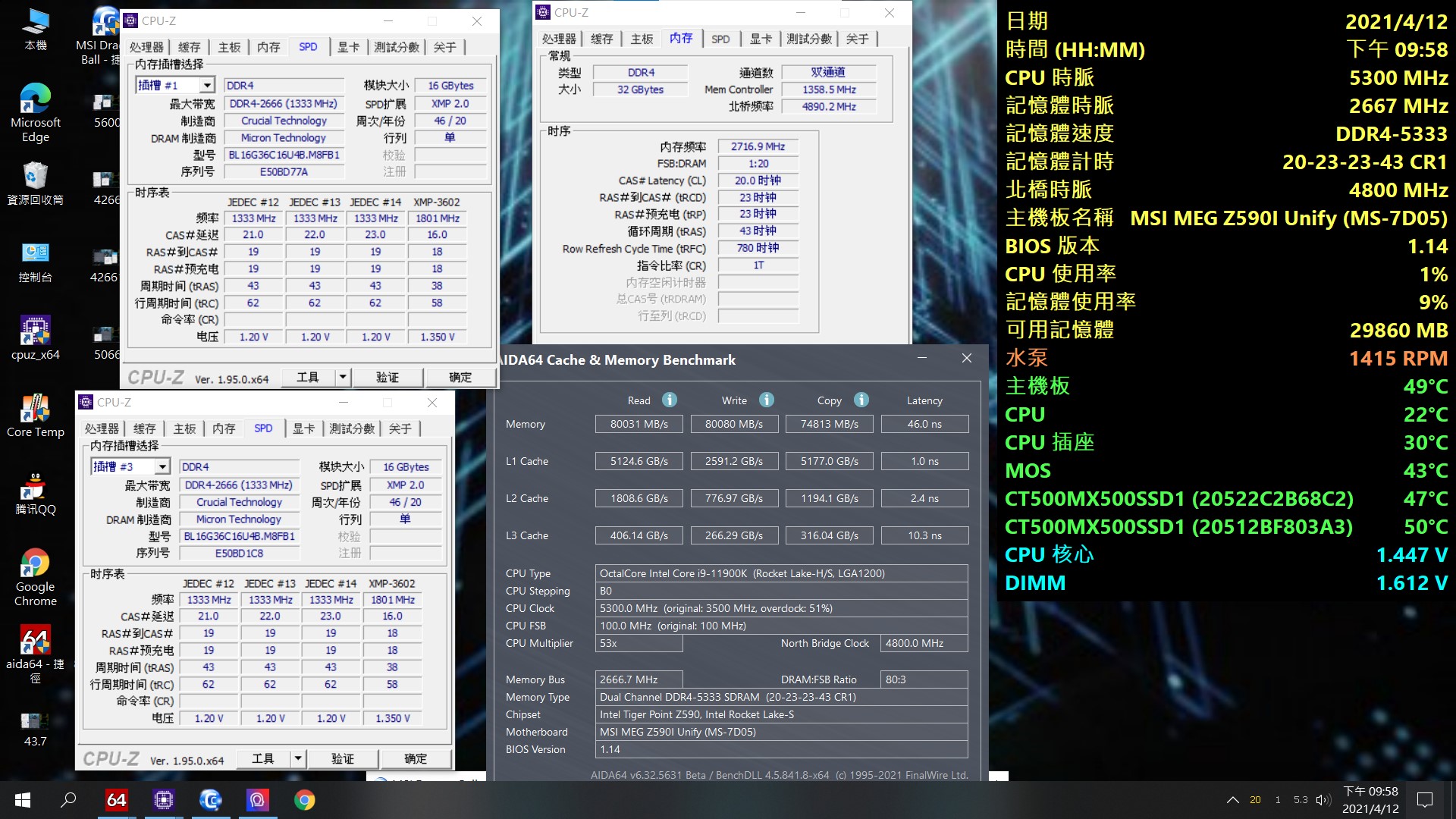Open Chrome icon in taskbar
The image size is (1456, 819).
pyautogui.click(x=304, y=800)
